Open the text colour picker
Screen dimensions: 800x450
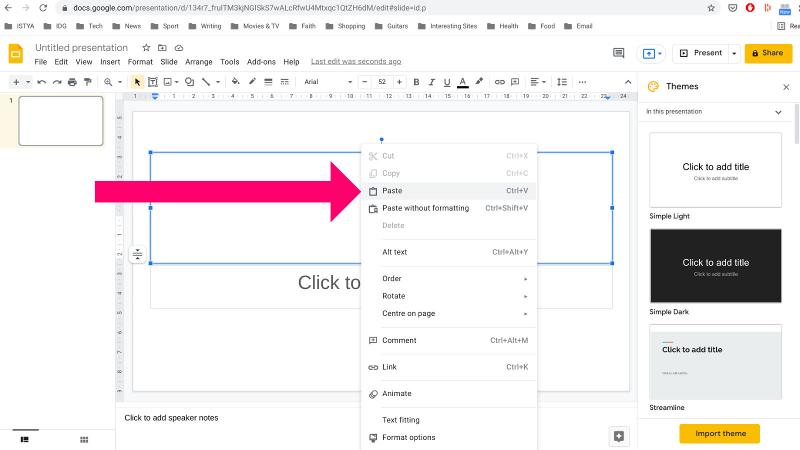(x=463, y=82)
